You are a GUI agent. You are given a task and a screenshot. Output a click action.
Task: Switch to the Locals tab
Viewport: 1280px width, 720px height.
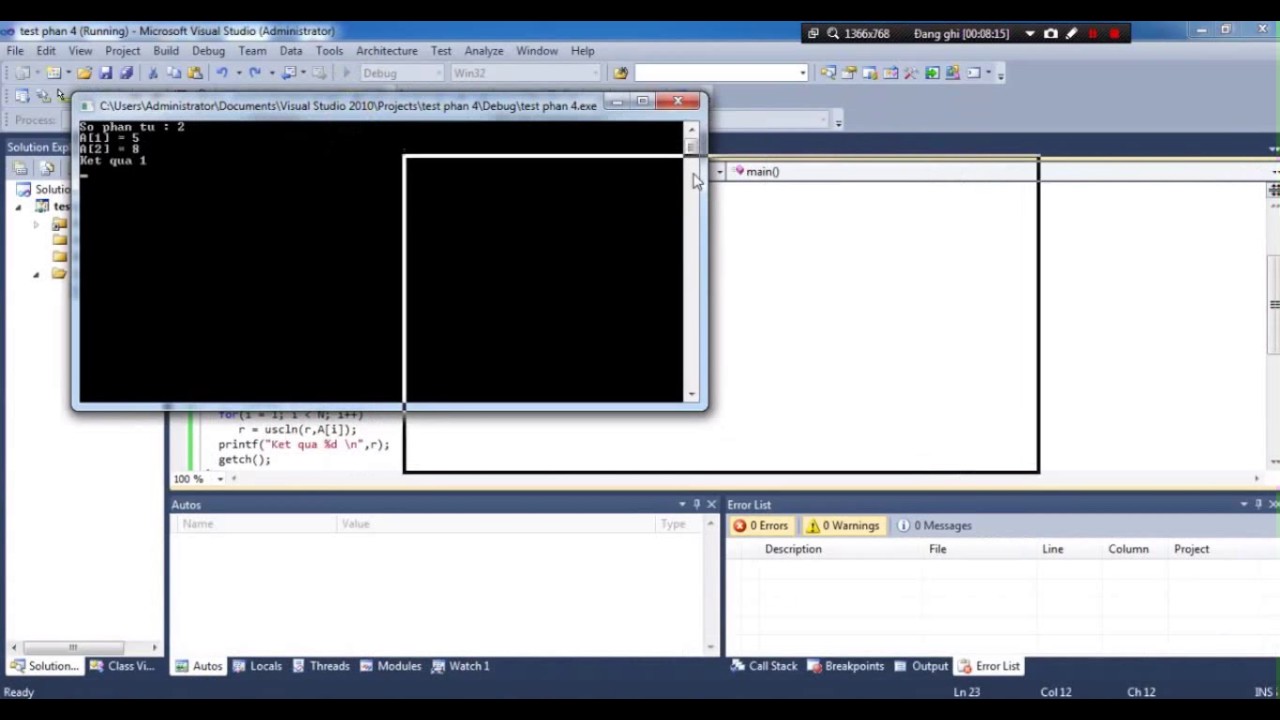coord(257,666)
